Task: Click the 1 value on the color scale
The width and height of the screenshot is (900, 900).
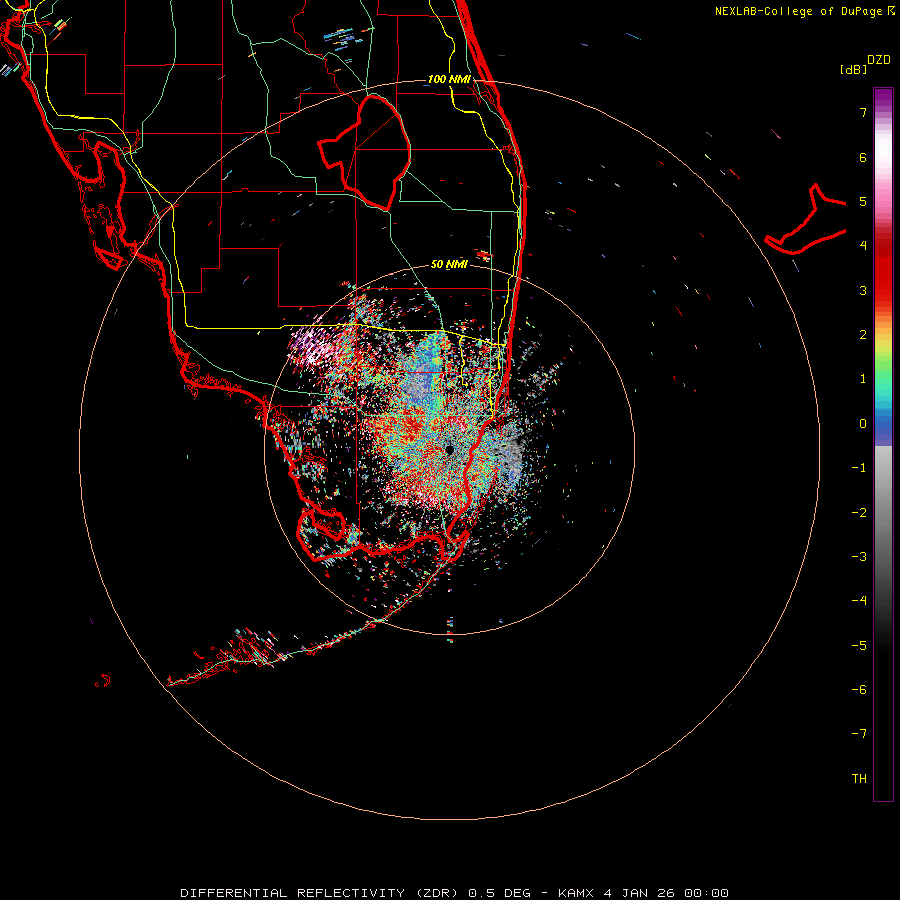Action: coord(863,379)
